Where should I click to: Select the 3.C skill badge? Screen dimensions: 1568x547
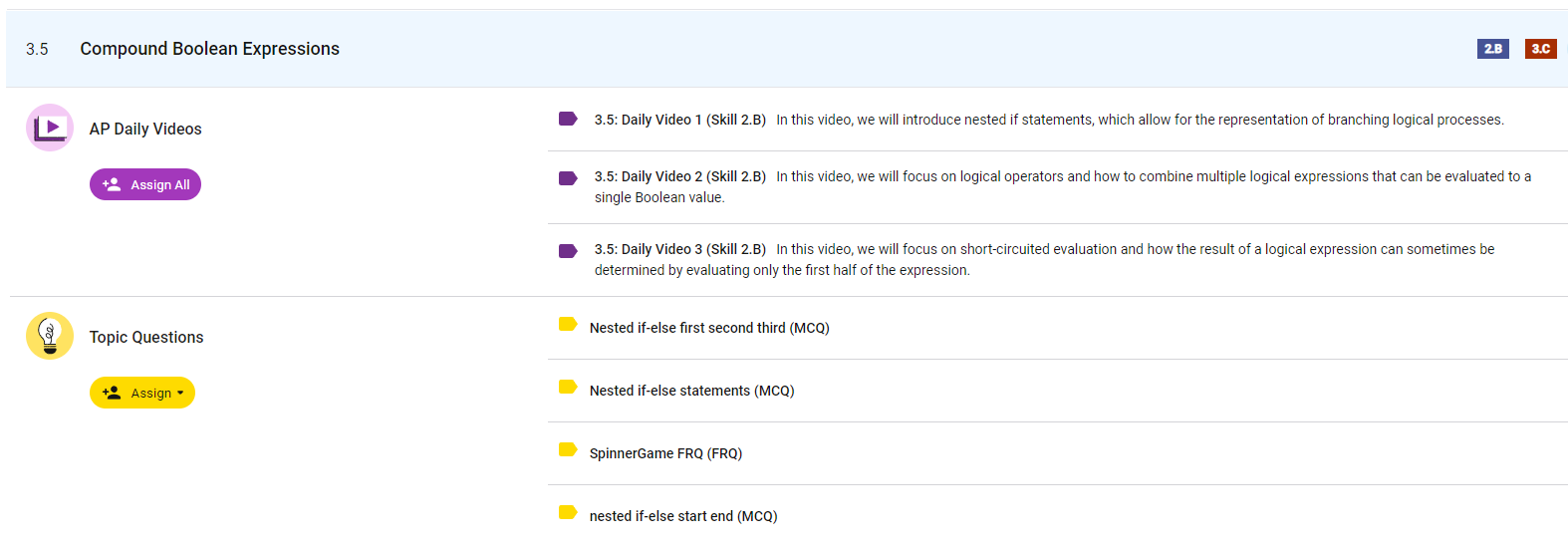(1540, 49)
